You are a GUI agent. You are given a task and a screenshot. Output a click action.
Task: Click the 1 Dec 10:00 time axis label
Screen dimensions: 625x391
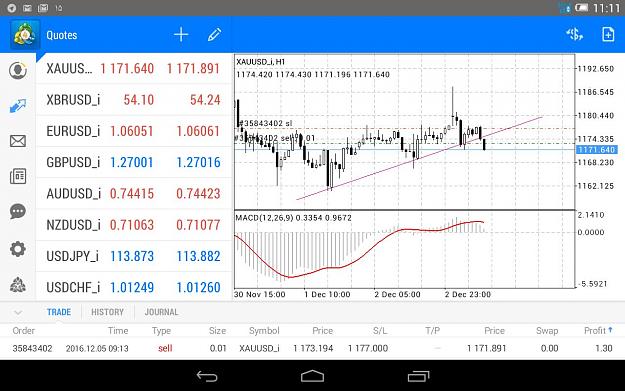pos(327,295)
